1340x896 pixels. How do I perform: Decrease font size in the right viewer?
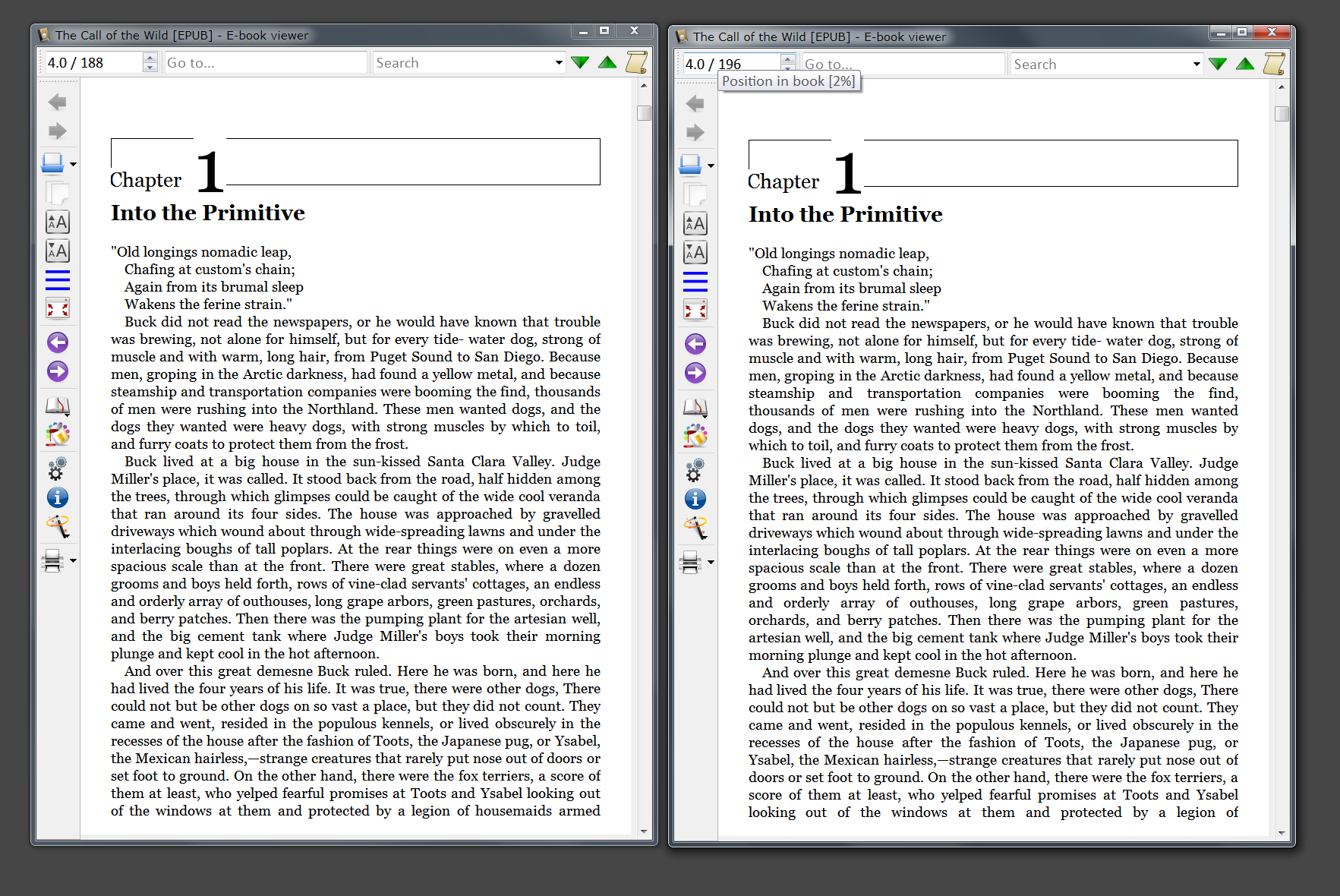point(695,252)
